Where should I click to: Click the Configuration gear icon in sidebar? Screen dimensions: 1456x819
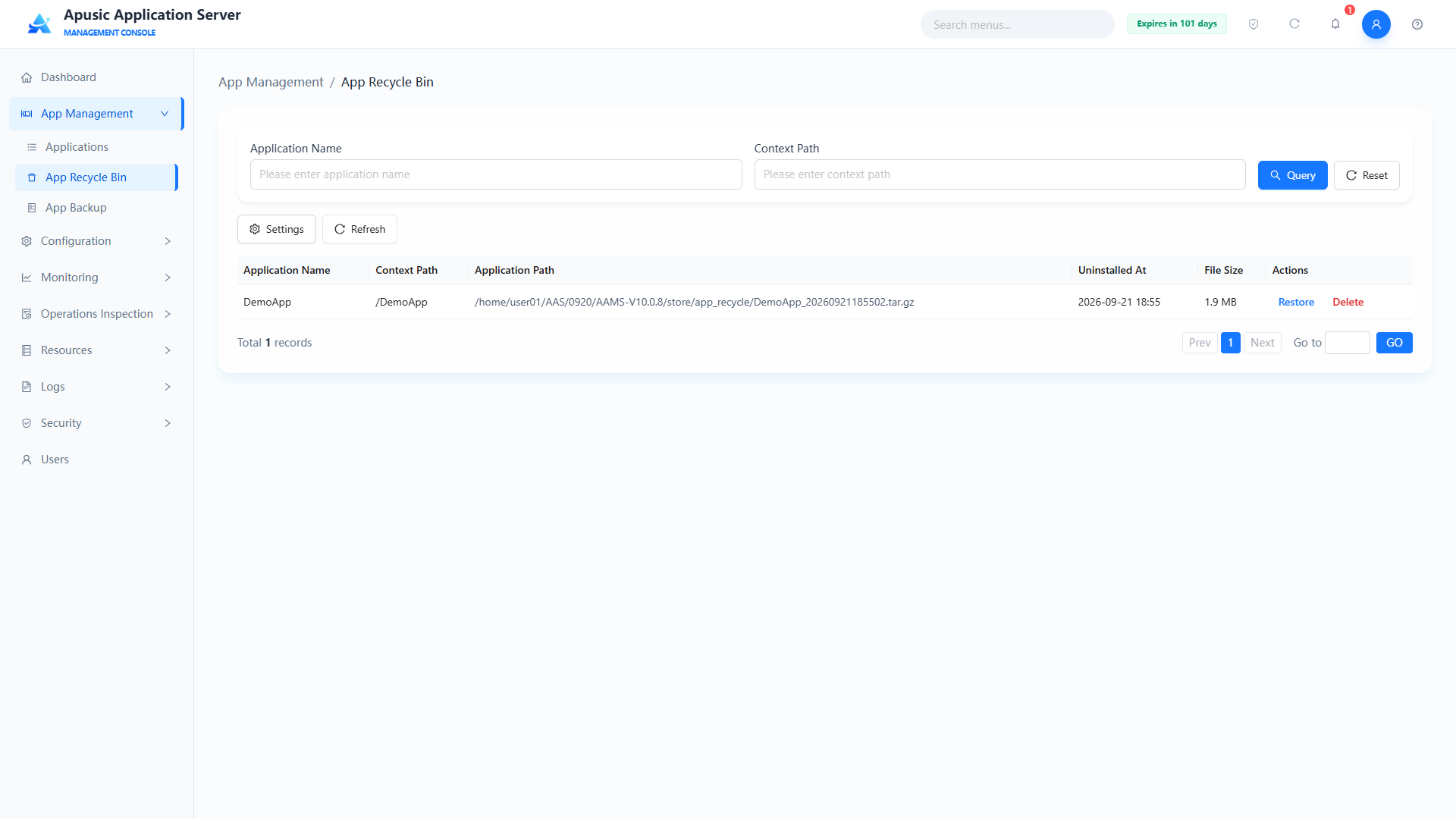coord(27,241)
